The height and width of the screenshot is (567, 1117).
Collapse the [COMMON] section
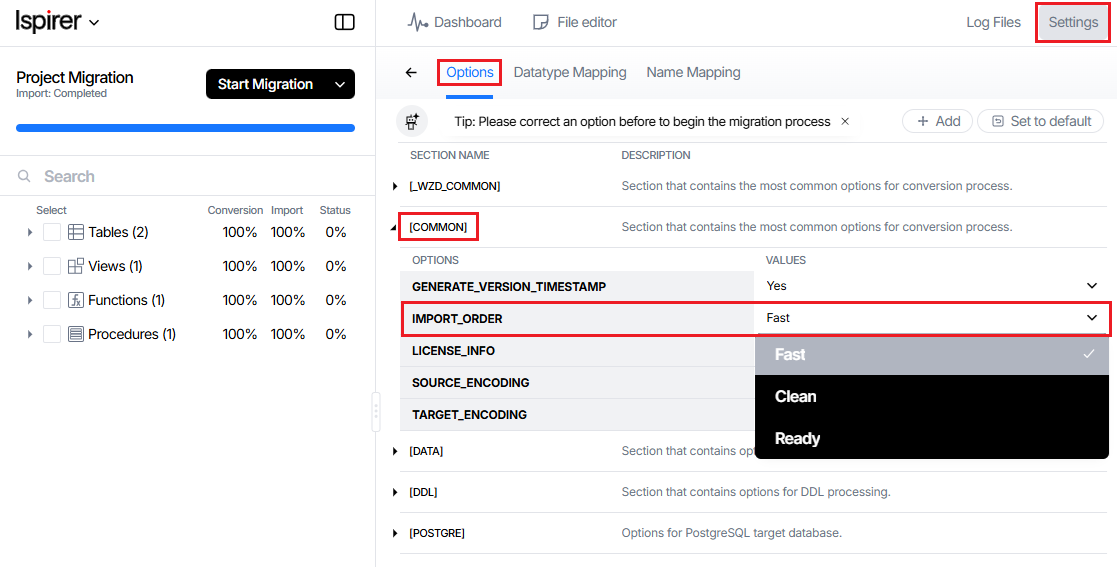click(395, 228)
